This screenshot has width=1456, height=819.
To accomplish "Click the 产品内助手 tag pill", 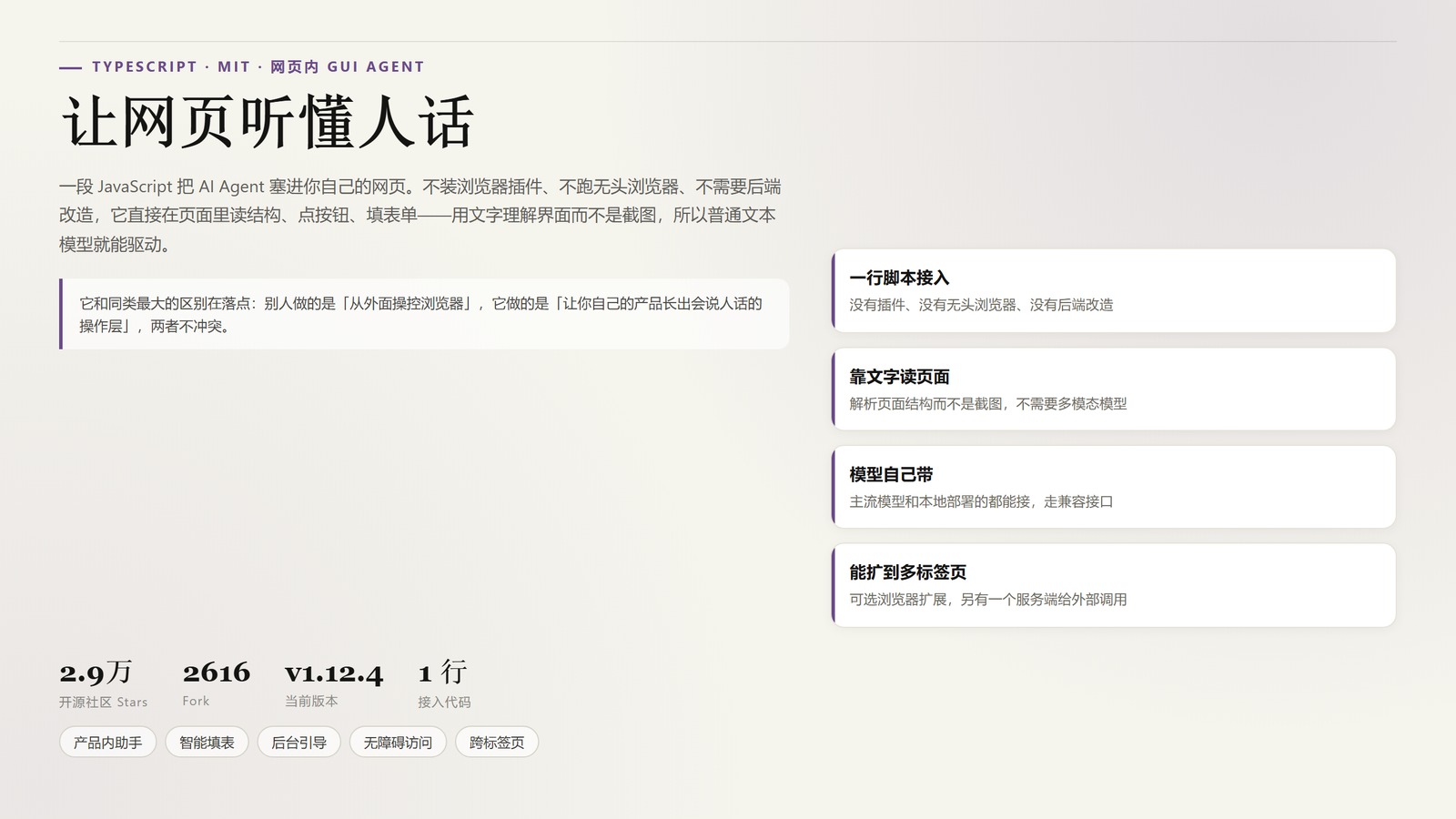I will pos(107,743).
